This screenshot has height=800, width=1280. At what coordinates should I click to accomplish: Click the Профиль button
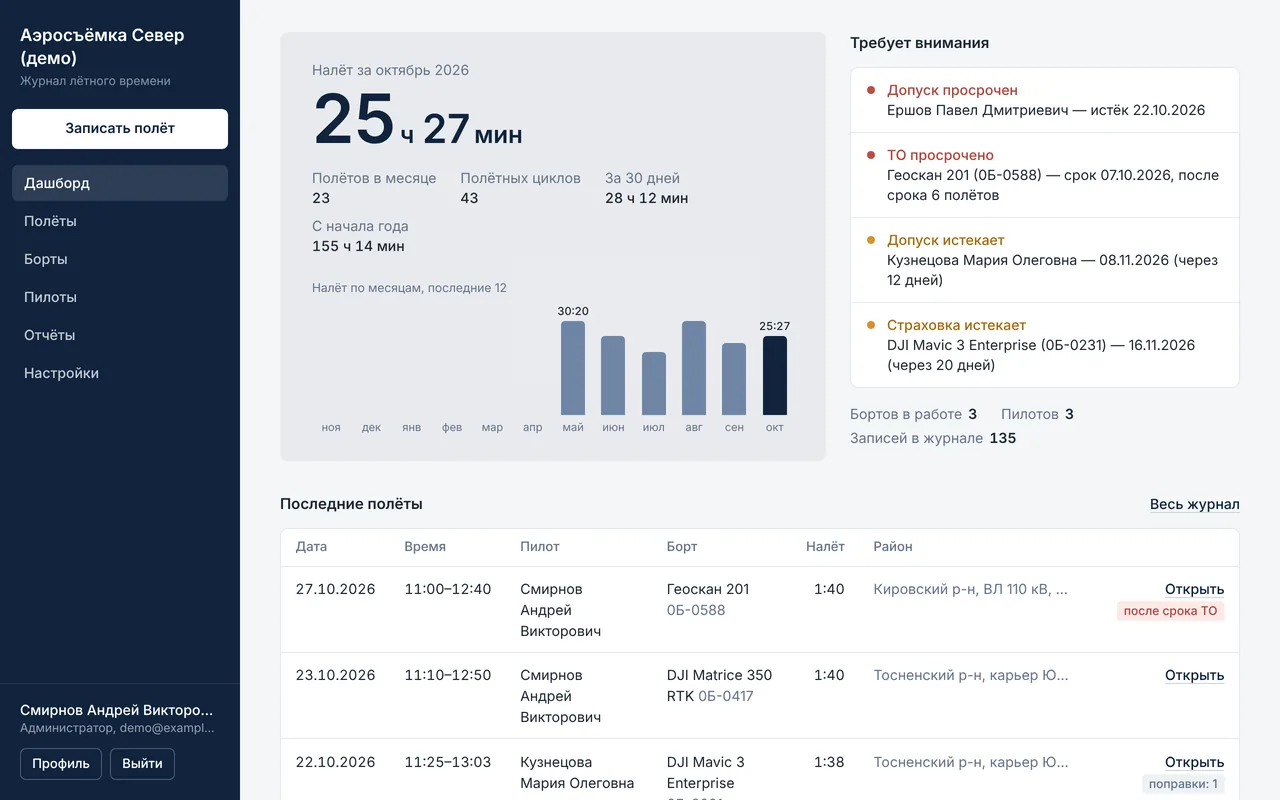click(61, 763)
